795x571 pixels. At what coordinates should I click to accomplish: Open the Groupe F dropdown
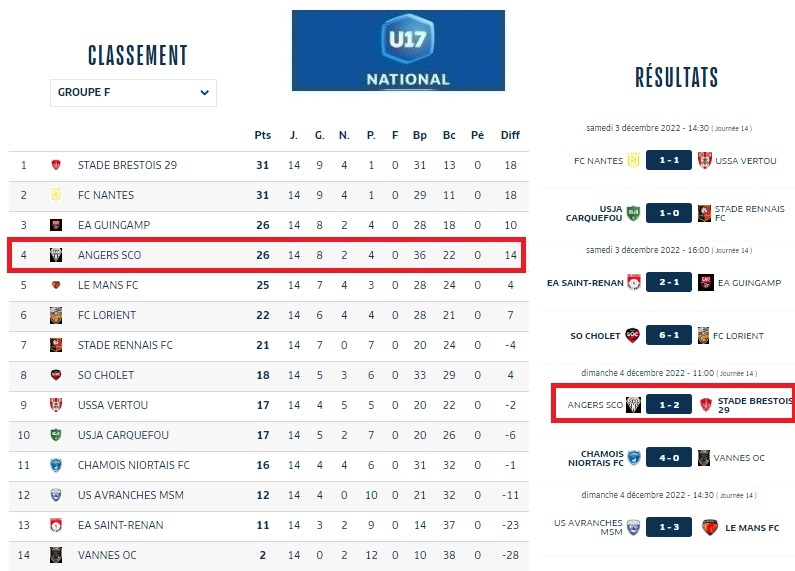point(133,92)
